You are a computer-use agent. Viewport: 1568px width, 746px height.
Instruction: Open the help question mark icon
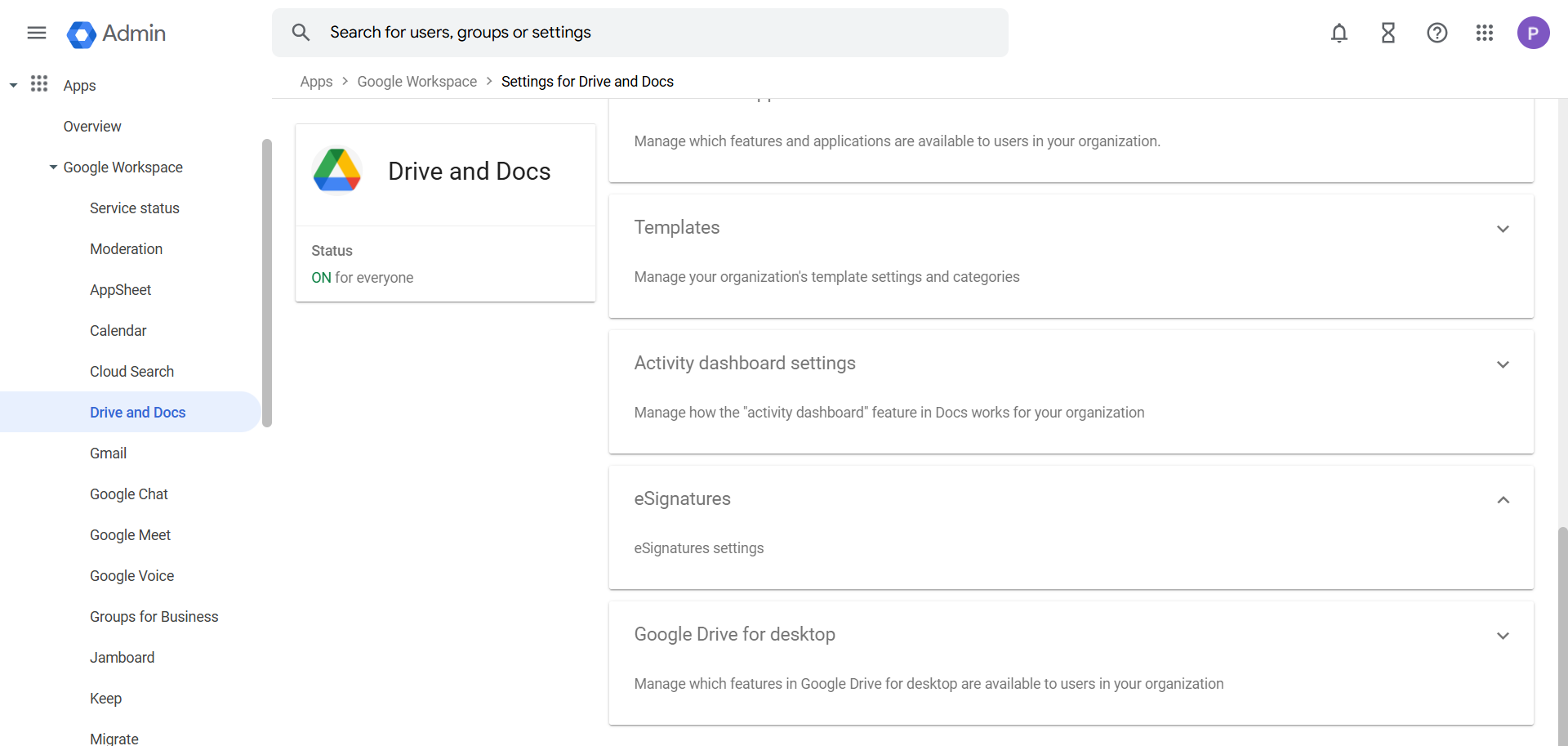[x=1437, y=33]
